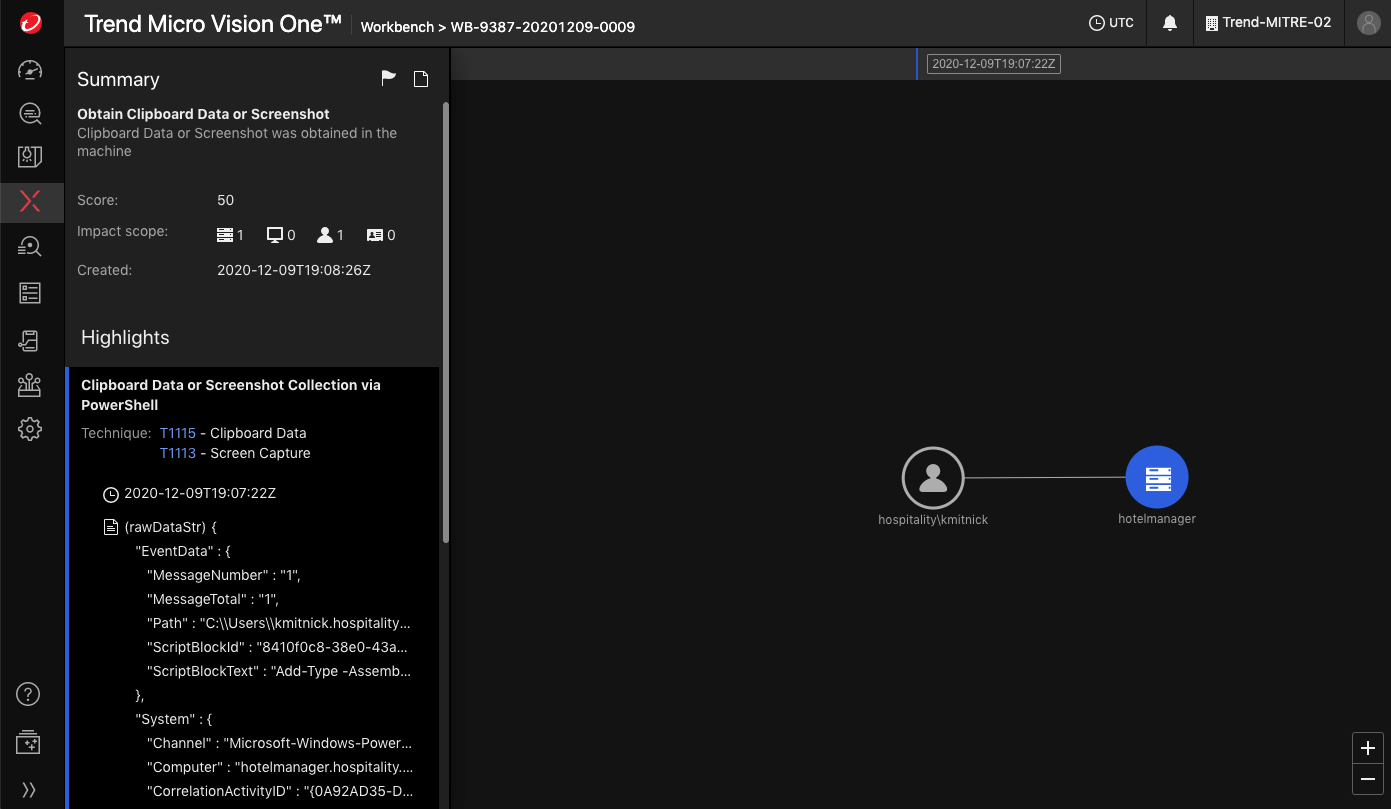The height and width of the screenshot is (809, 1391).
Task: Open the notifications bell
Action: point(1170,23)
